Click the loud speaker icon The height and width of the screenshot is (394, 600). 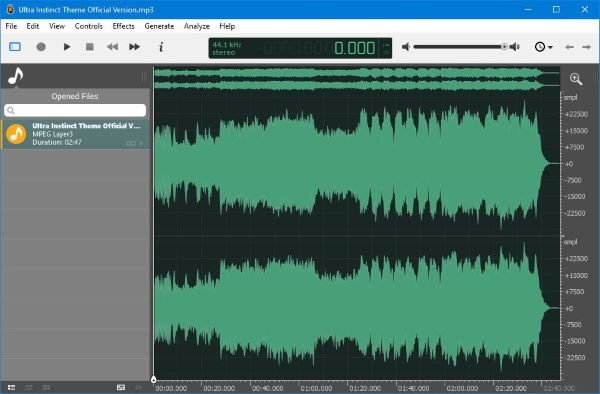[515, 47]
